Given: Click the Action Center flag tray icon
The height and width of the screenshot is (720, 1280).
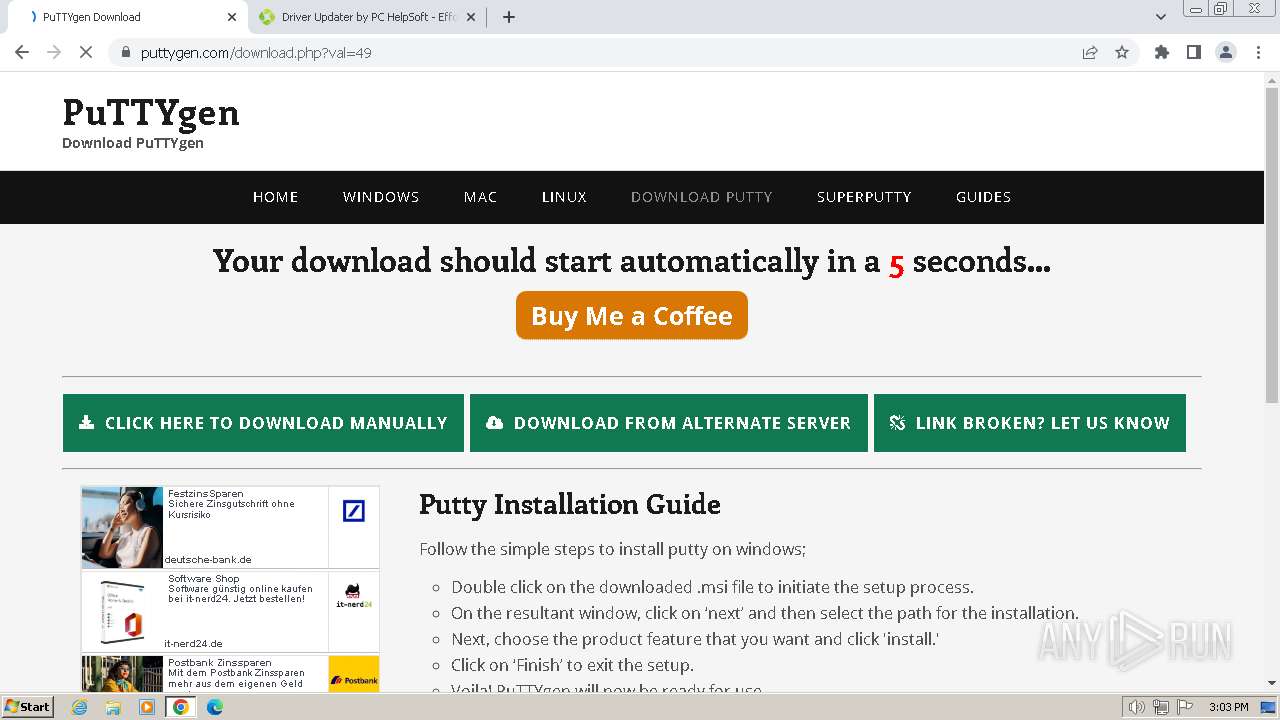Looking at the screenshot, I should point(1184,707).
